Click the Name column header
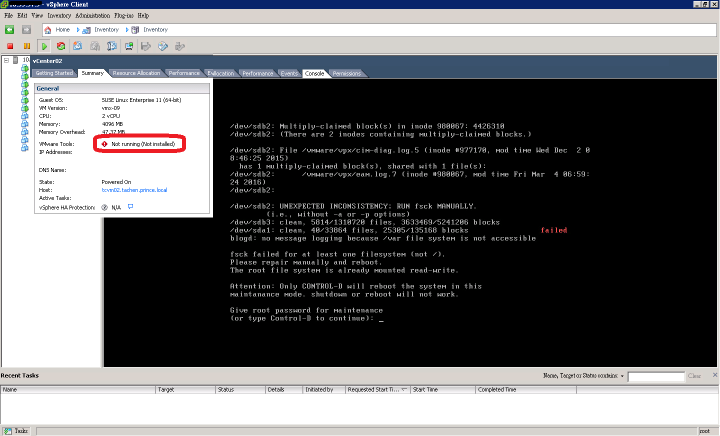Screen dimensions: 720x436 [78, 390]
